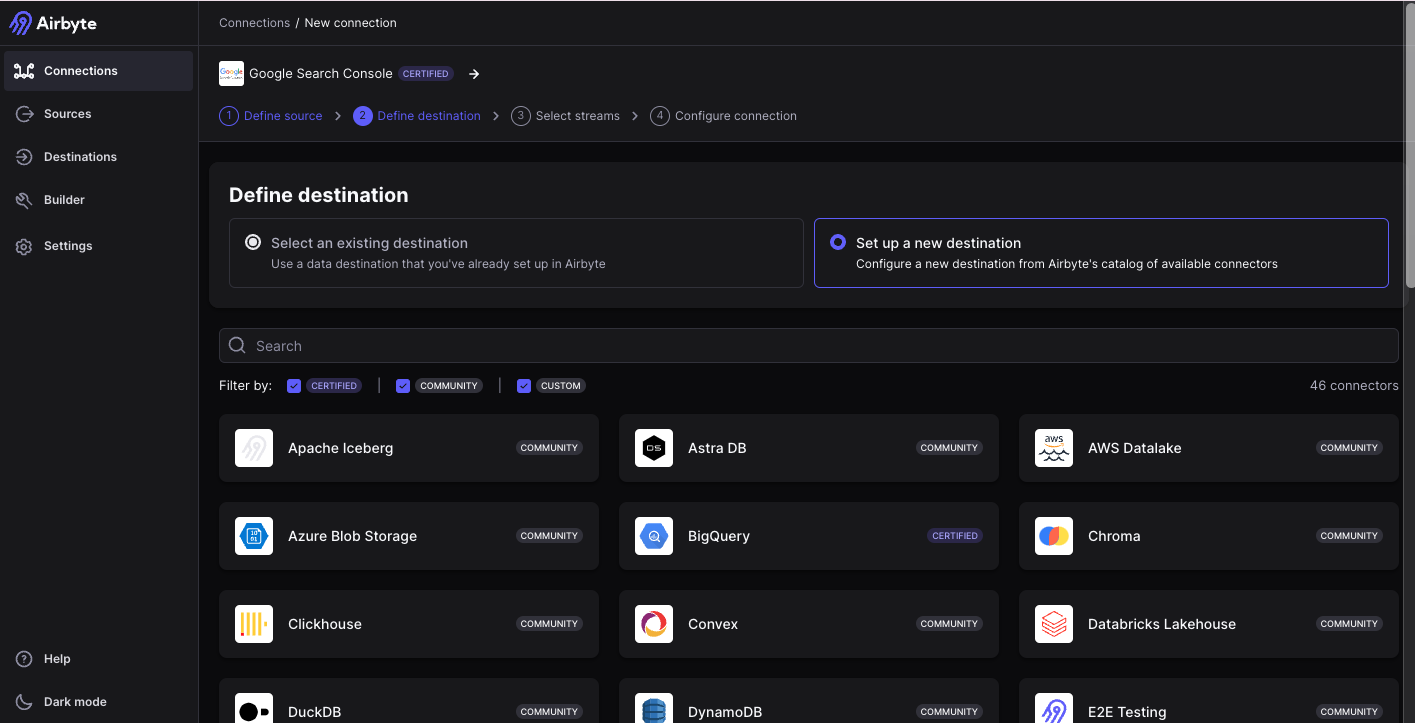Click the "Astra DB" connector name
Image resolution: width=1415 pixels, height=723 pixels.
tap(717, 448)
